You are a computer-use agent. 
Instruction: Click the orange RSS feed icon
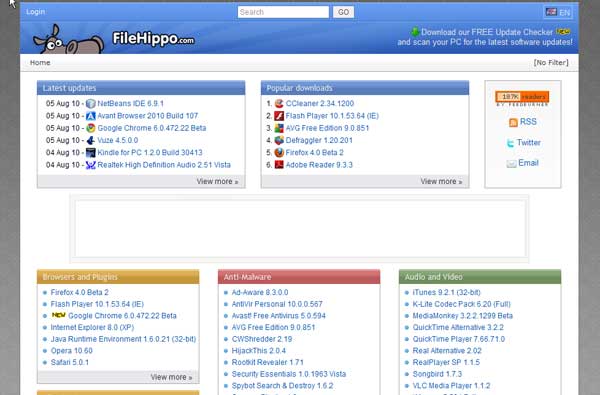pyautogui.click(x=513, y=122)
